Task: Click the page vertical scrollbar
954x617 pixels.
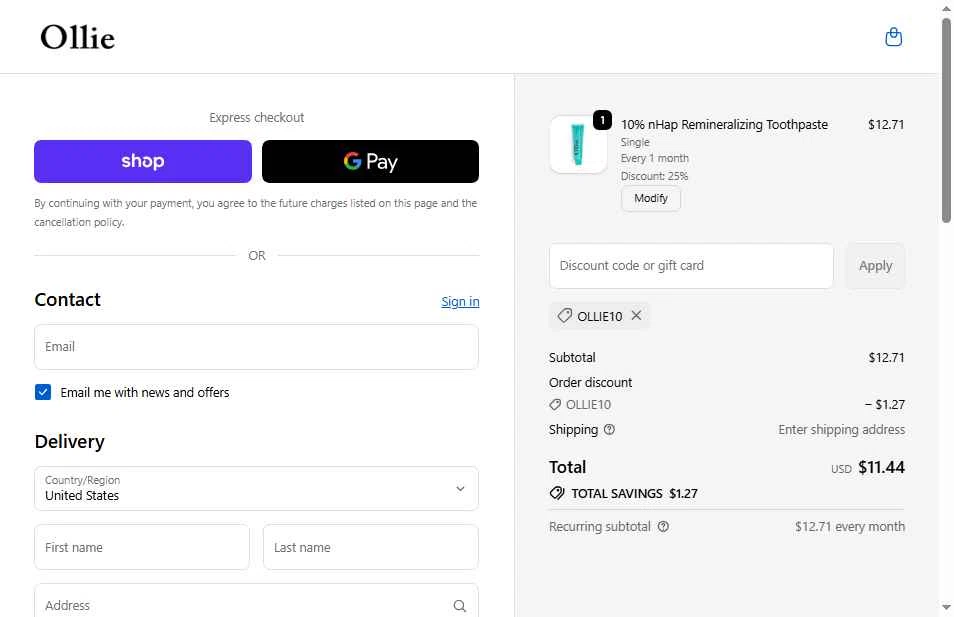Action: click(946, 120)
